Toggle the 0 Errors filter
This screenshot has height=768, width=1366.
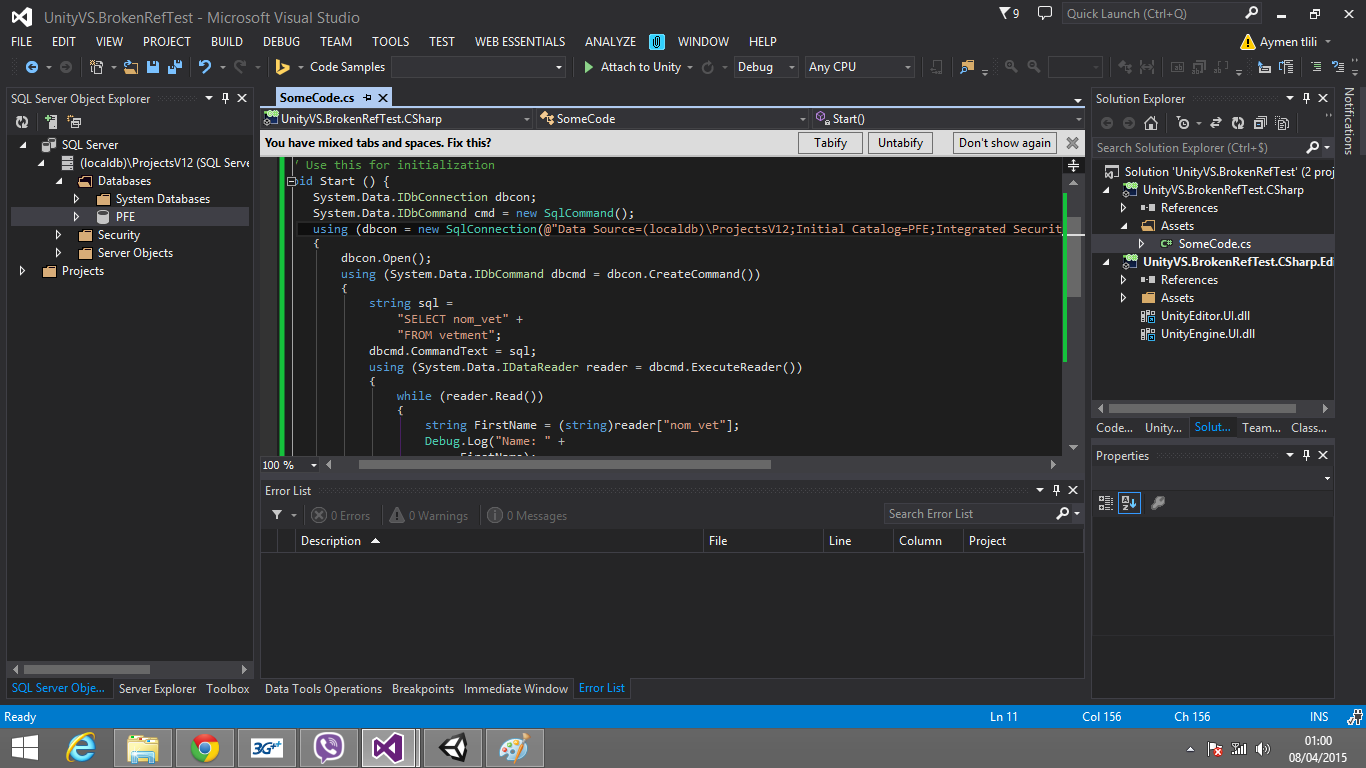[340, 516]
